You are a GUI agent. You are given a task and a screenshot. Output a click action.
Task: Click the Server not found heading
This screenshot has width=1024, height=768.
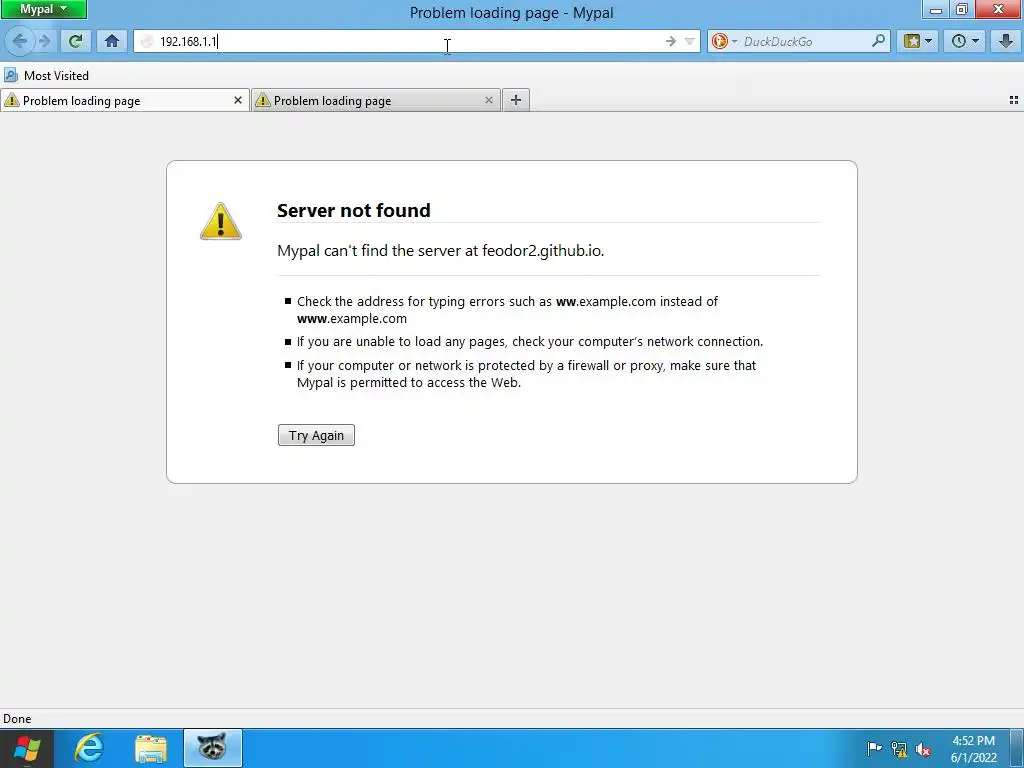point(353,210)
